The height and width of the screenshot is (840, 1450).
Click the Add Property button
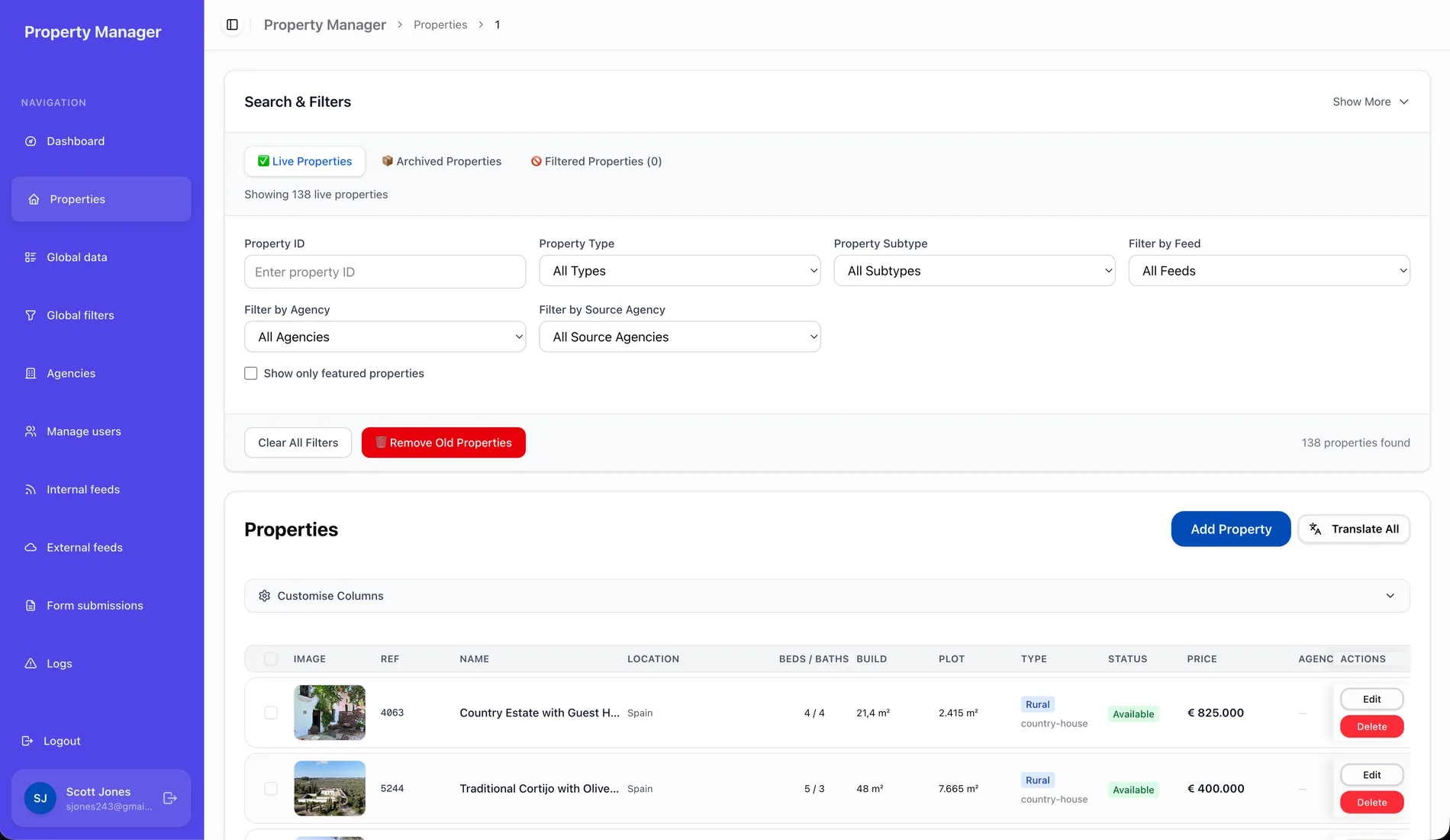(1231, 529)
